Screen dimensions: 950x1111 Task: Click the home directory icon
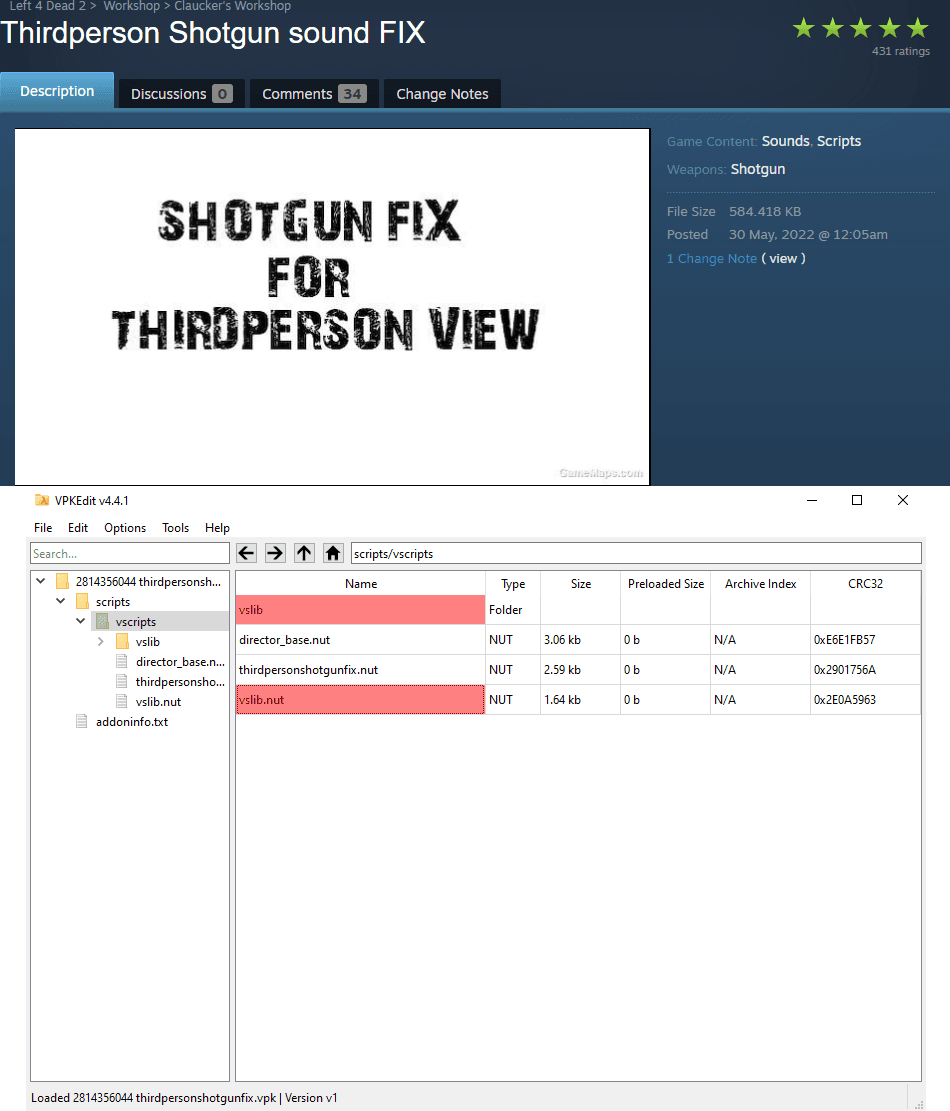pos(333,553)
